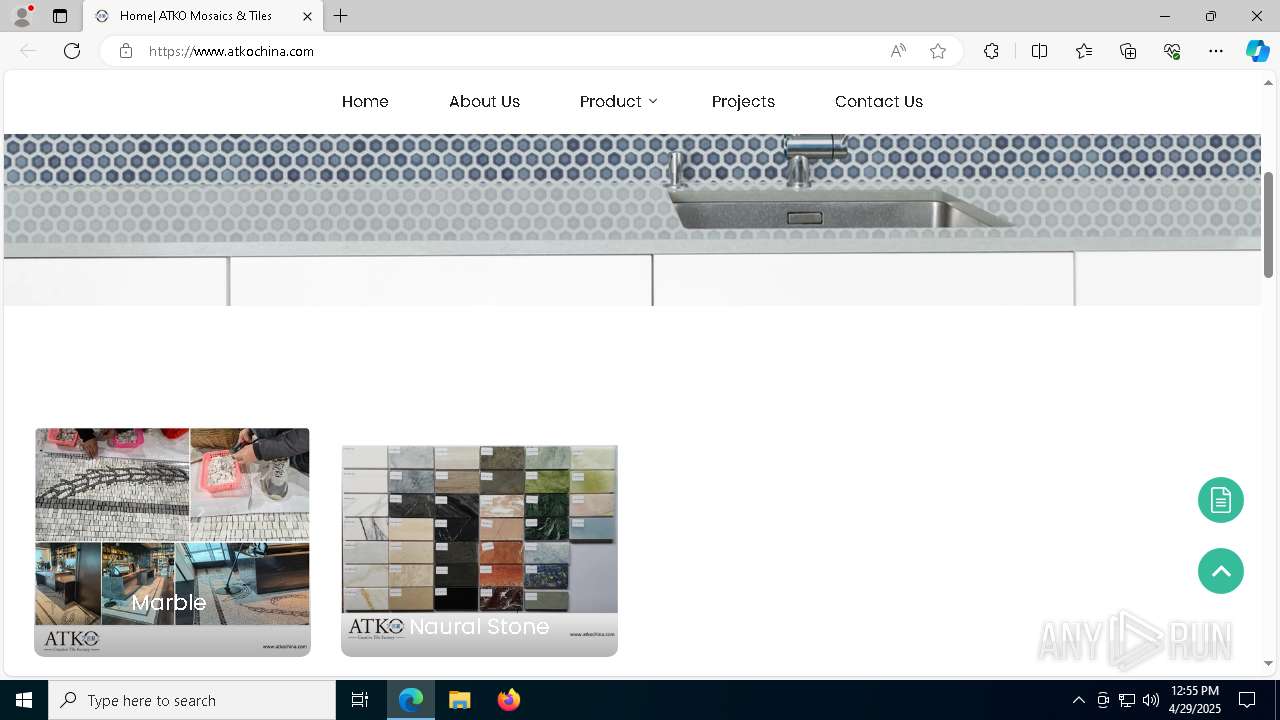1280x720 pixels.
Task: Add this page to favorites
Action: click(x=938, y=51)
